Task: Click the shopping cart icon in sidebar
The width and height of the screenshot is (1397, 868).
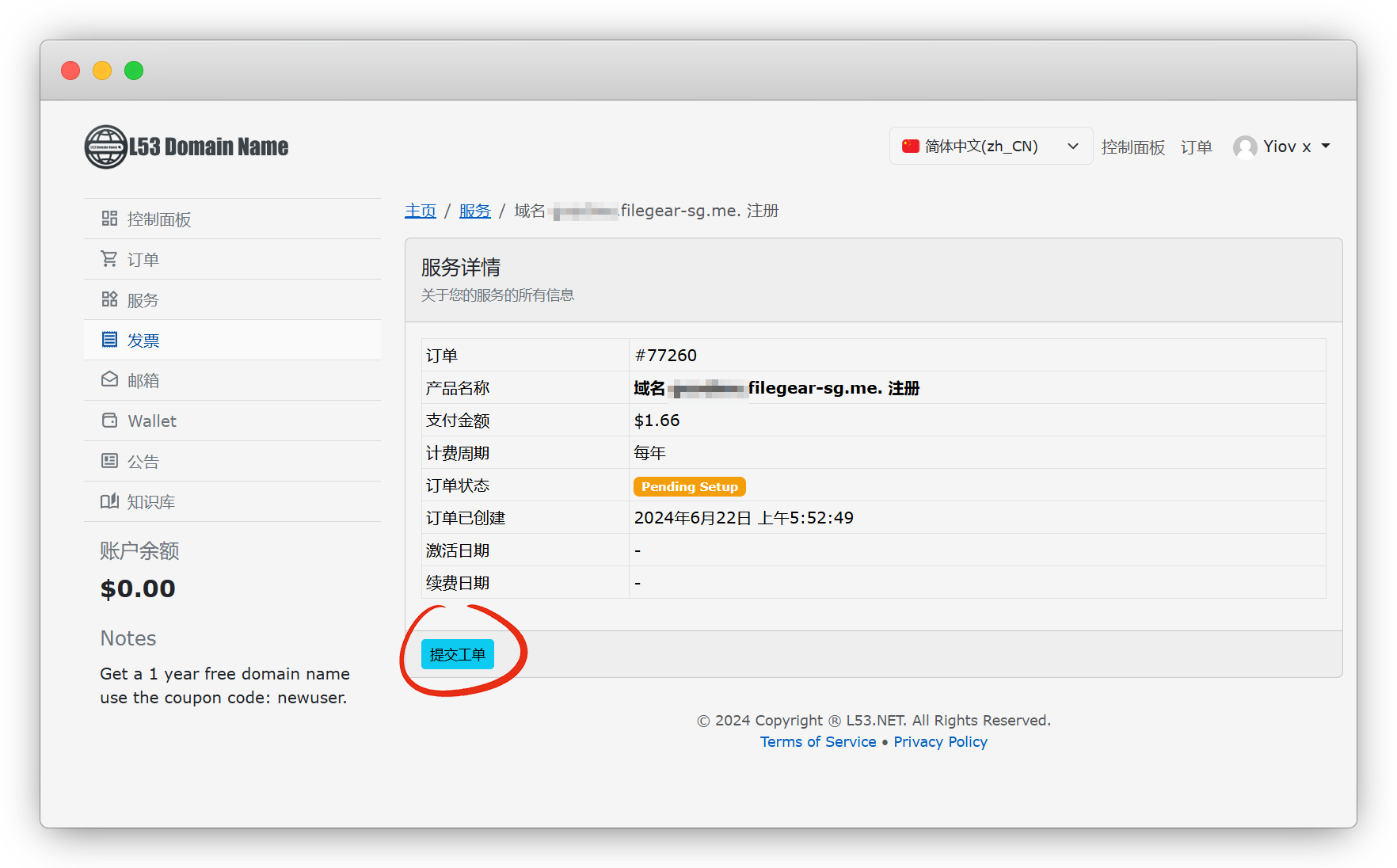Action: tap(109, 259)
